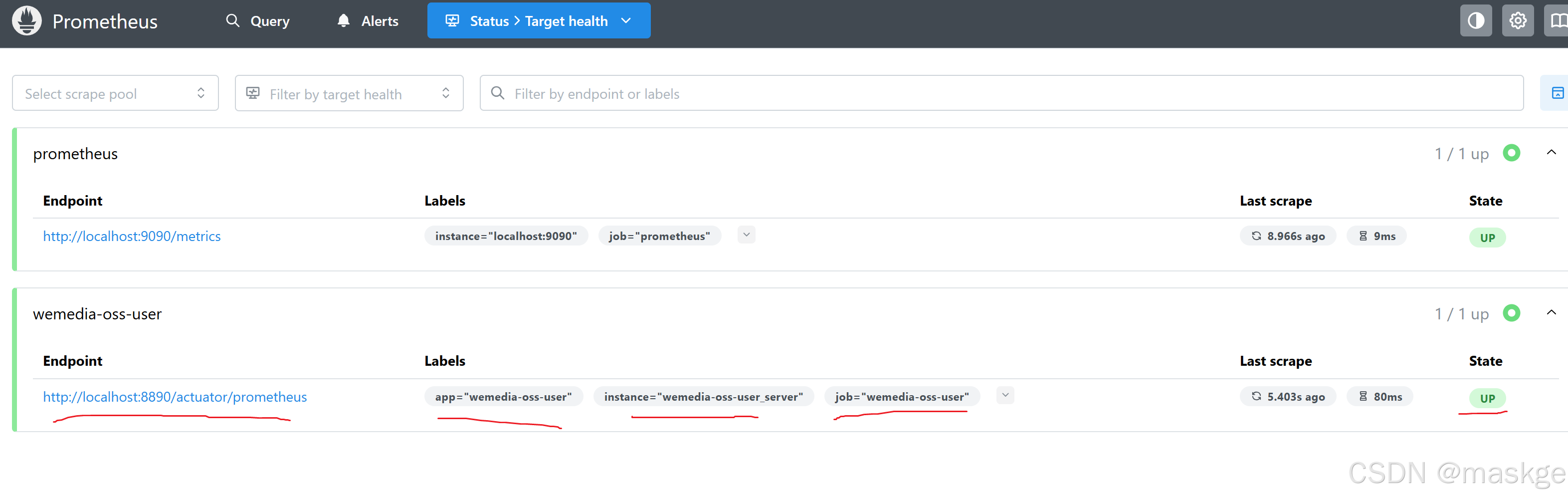Click the 8.966s ago last scrape badge
This screenshot has width=1568, height=499.
click(x=1287, y=237)
